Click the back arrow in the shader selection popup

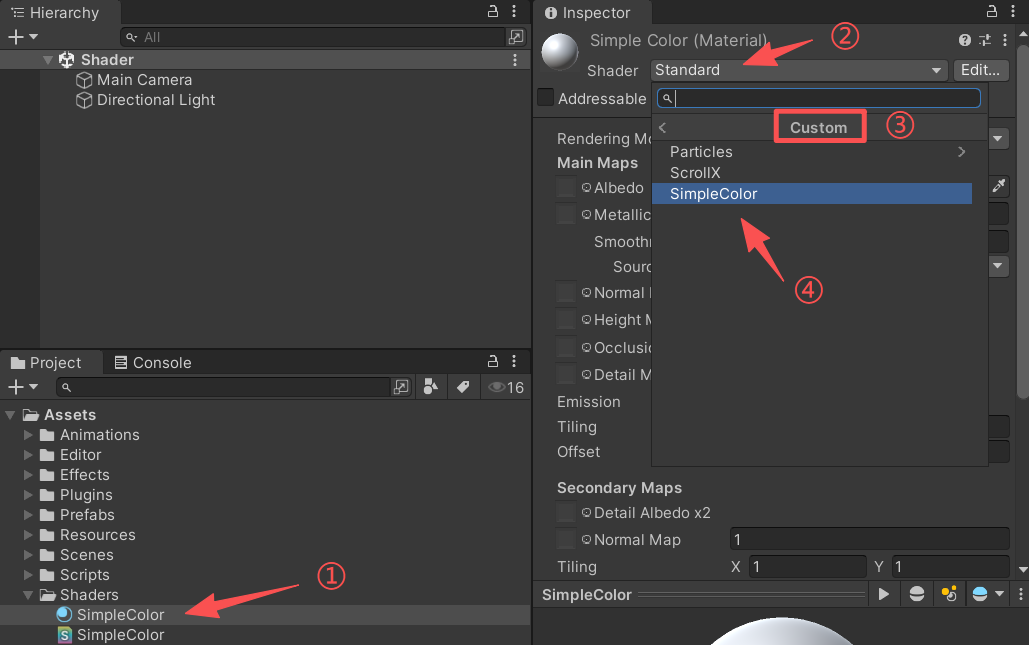coord(662,127)
